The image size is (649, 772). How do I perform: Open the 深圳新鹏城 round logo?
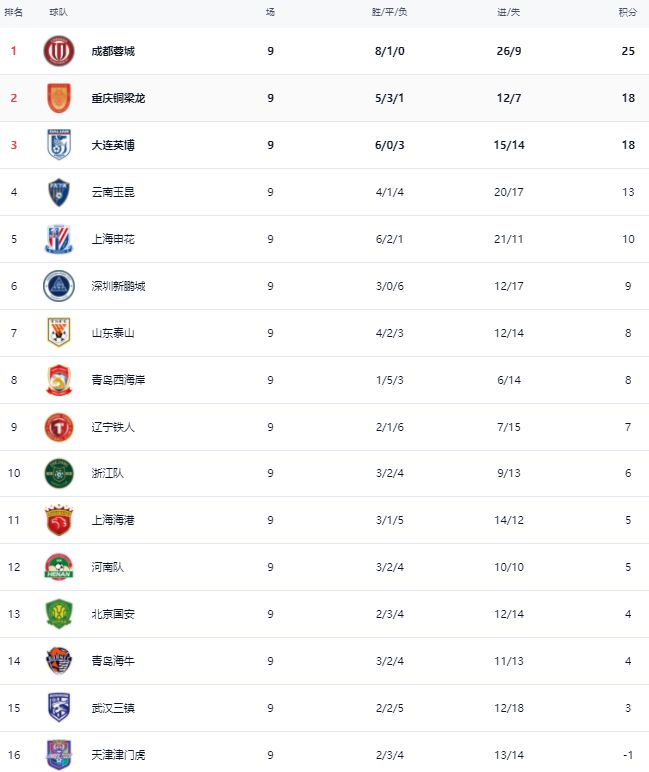coord(59,286)
